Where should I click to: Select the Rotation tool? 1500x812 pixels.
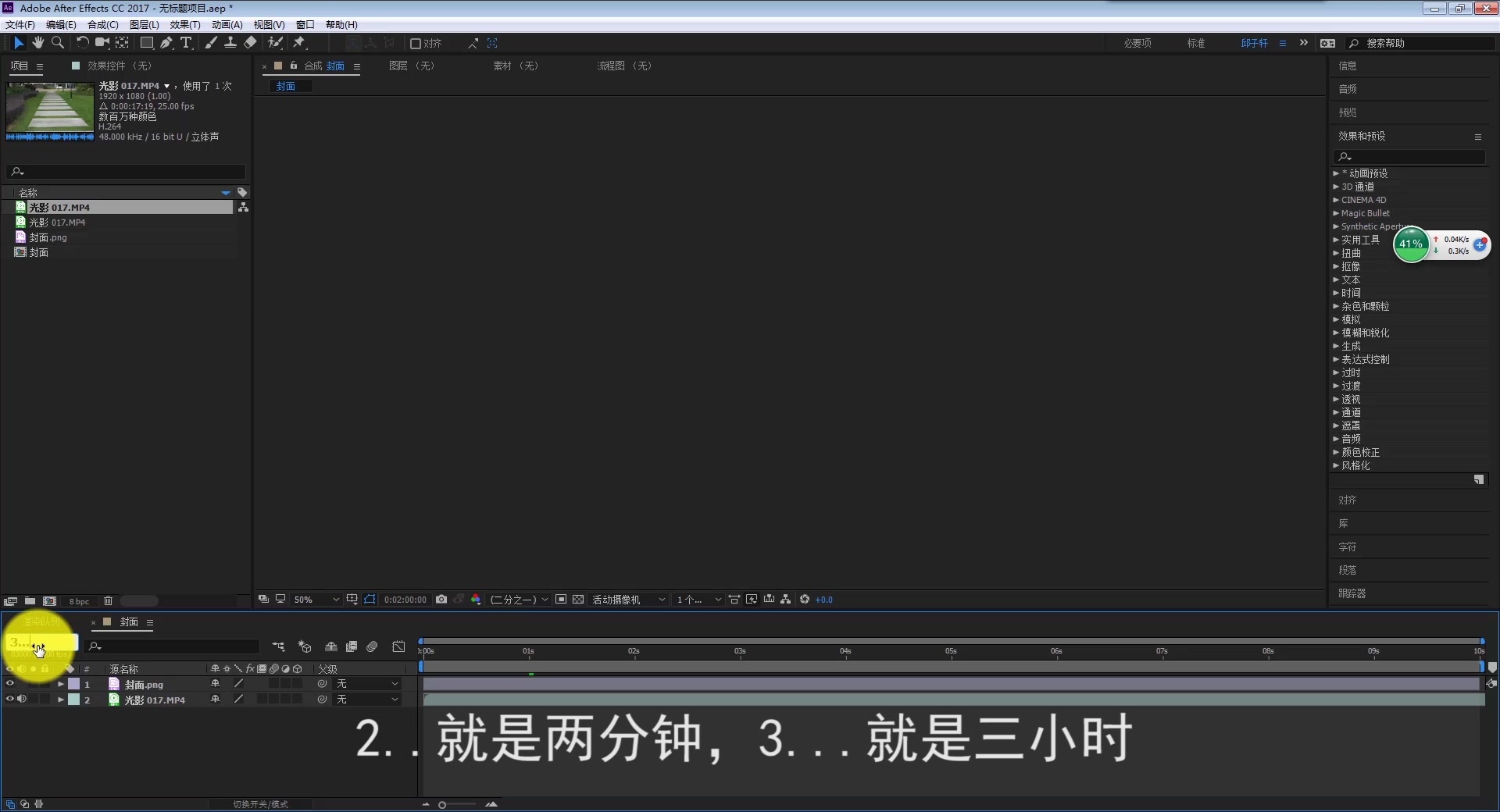pyautogui.click(x=82, y=43)
